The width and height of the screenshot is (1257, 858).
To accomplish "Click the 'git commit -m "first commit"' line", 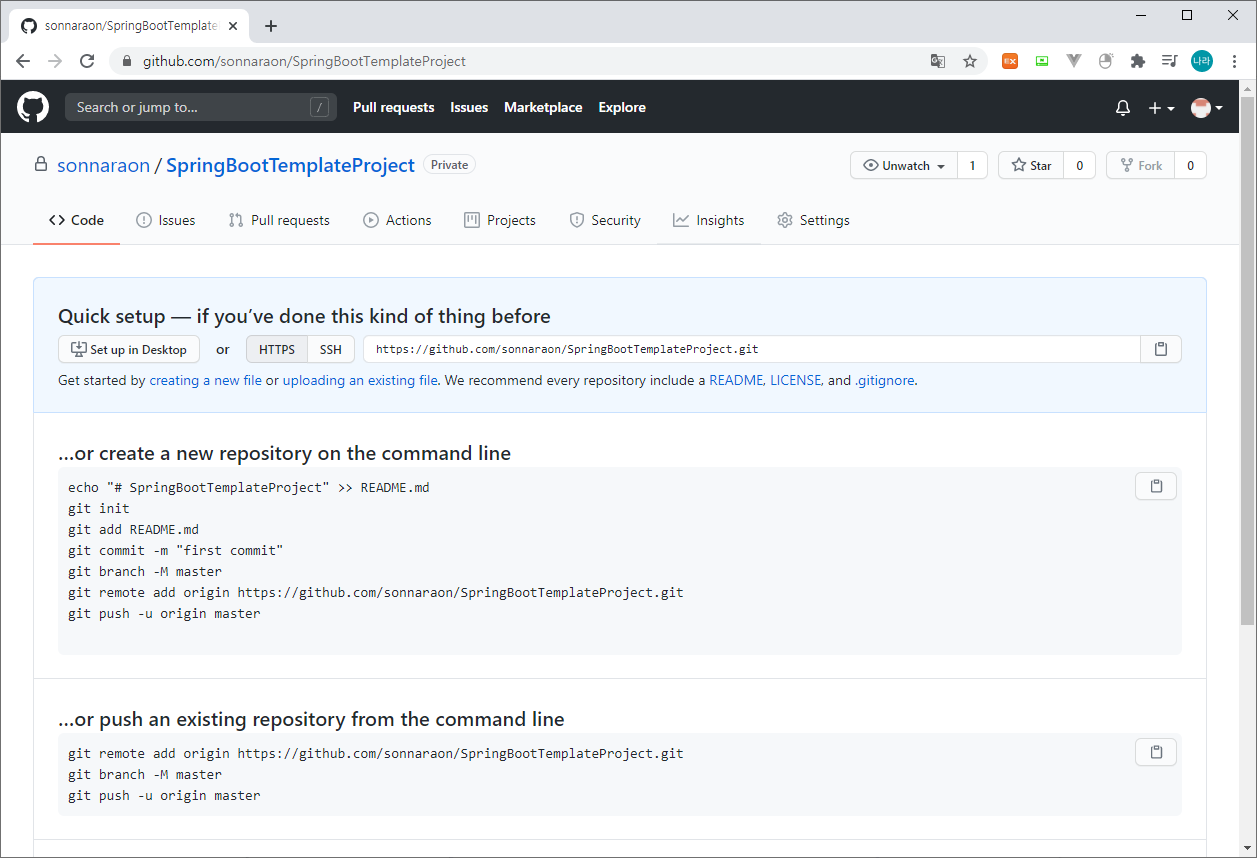I will click(x=176, y=550).
